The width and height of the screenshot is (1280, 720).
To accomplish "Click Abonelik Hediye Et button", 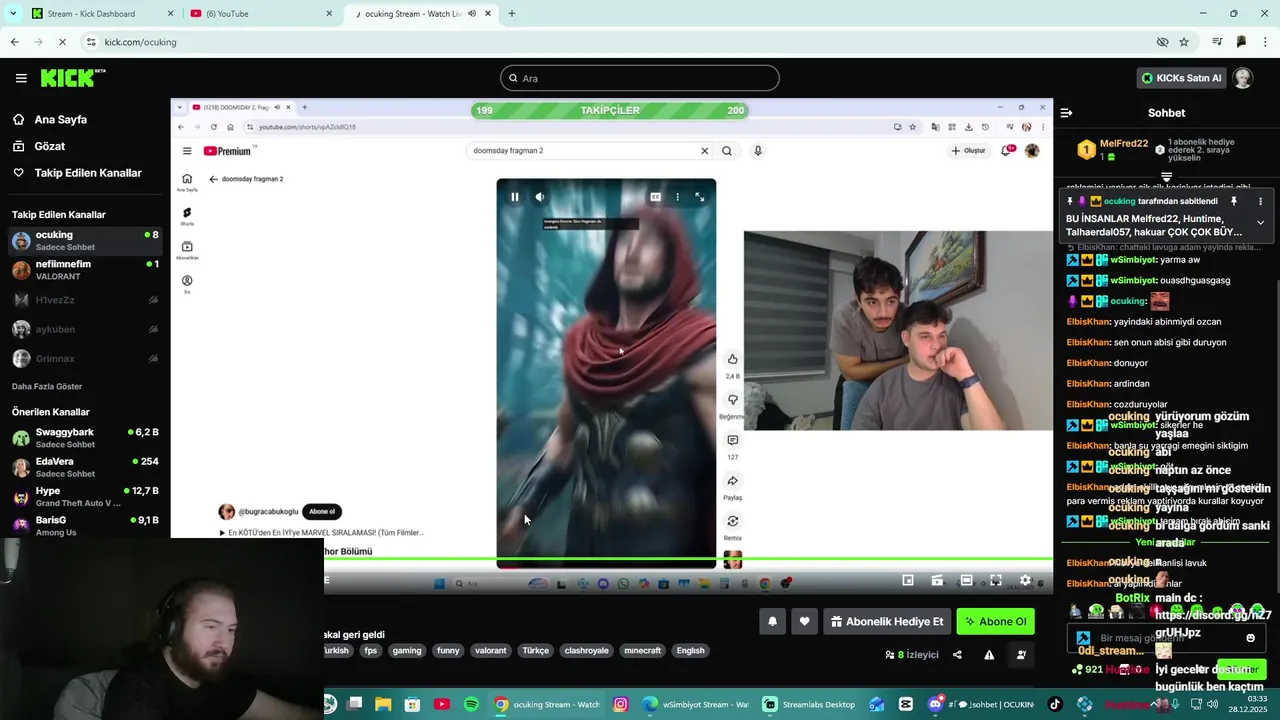I will point(887,621).
